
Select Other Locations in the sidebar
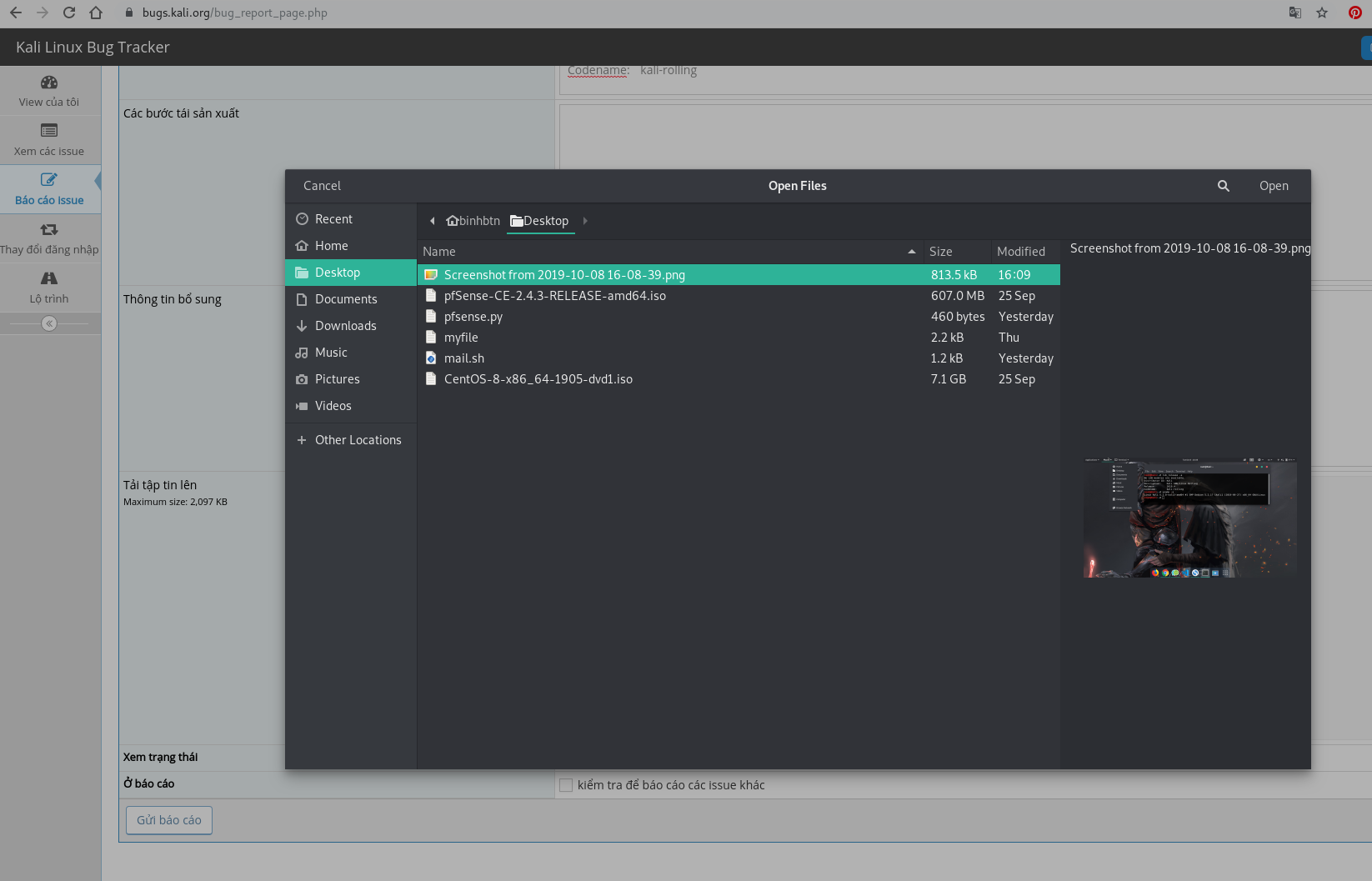(358, 440)
